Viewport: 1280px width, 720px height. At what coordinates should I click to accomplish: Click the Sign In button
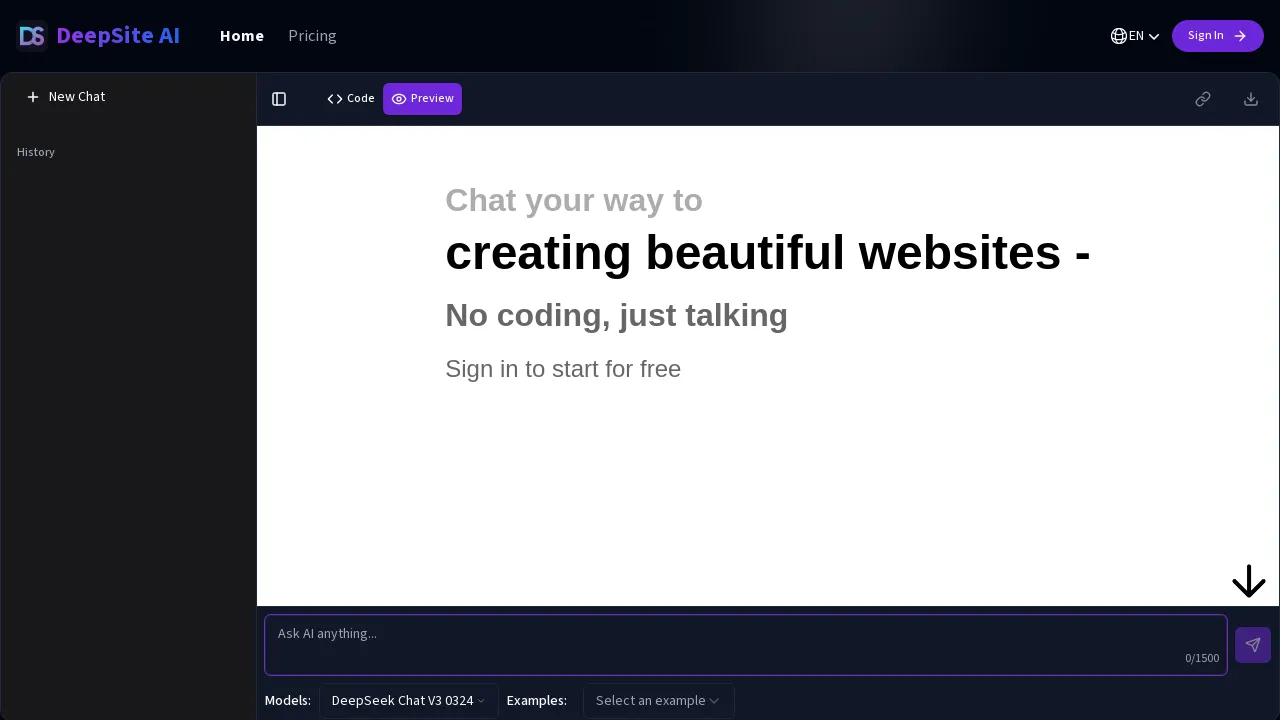(1218, 36)
